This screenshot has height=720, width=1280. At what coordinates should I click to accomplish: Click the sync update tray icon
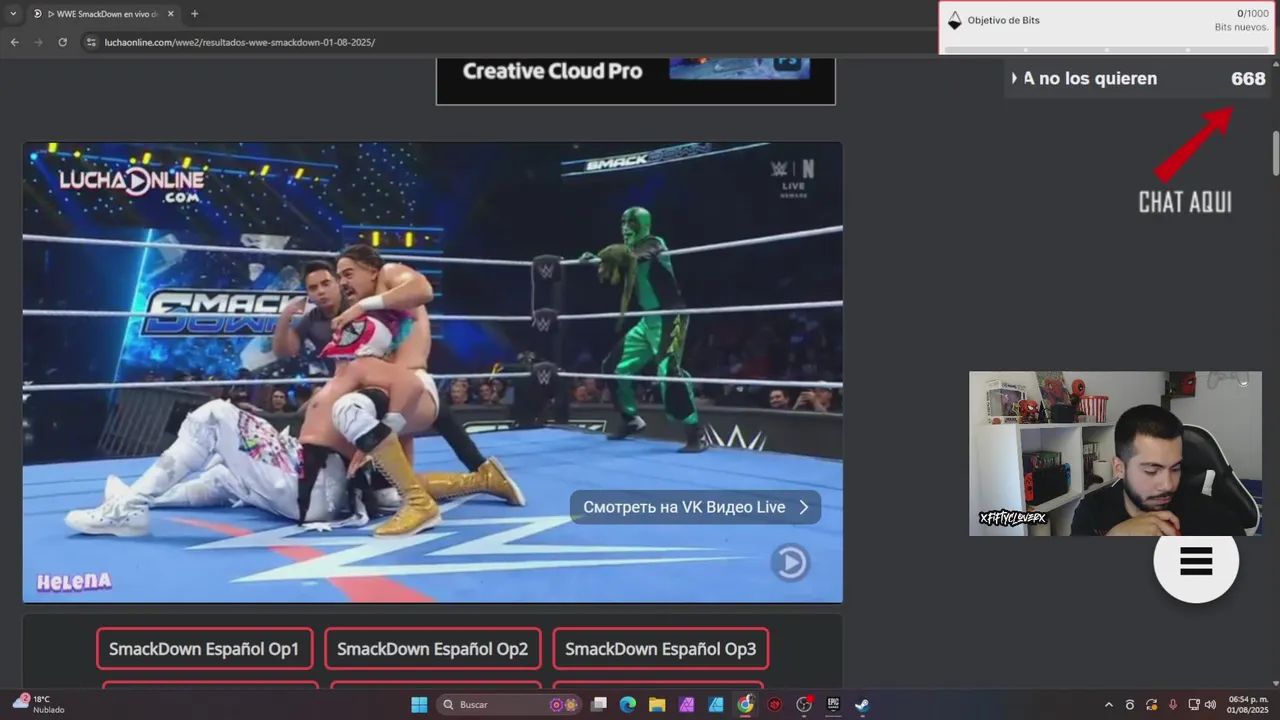point(1152,705)
